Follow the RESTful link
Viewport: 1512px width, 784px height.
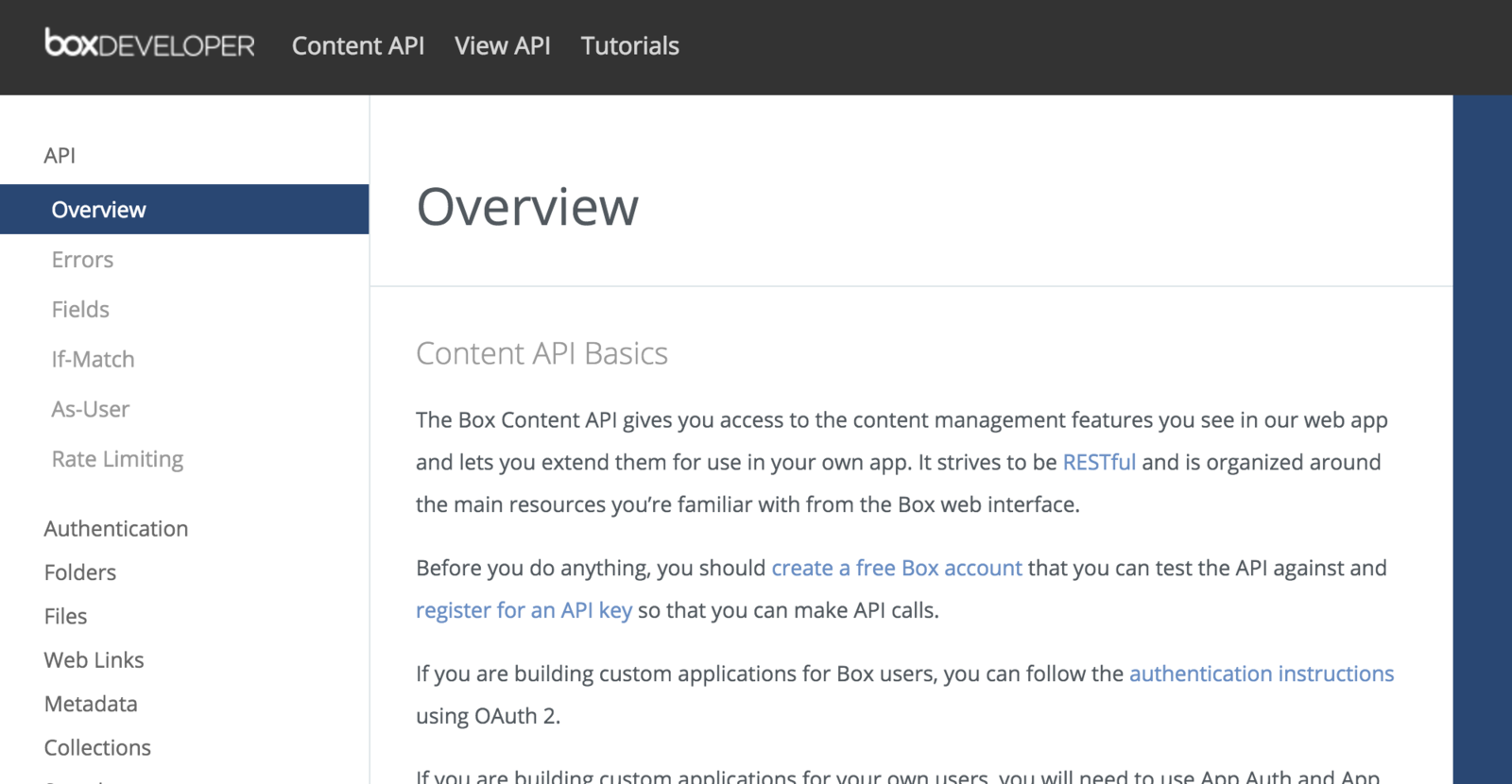coord(1099,462)
